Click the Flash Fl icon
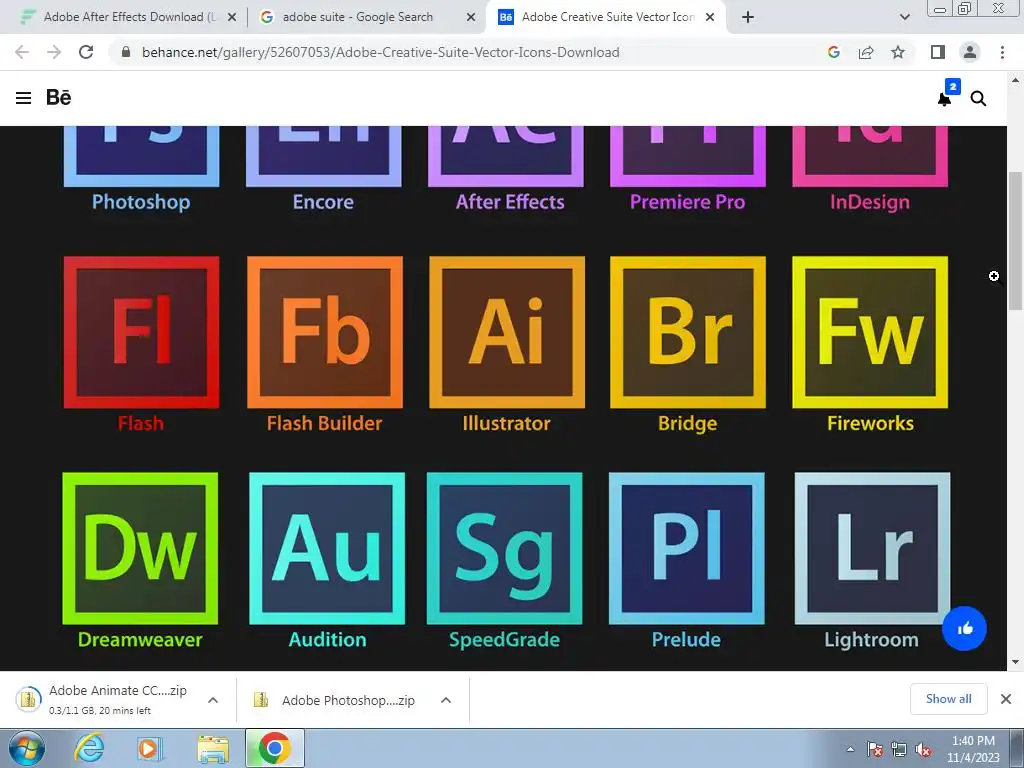Viewport: 1024px width, 768px height. pyautogui.click(x=142, y=332)
